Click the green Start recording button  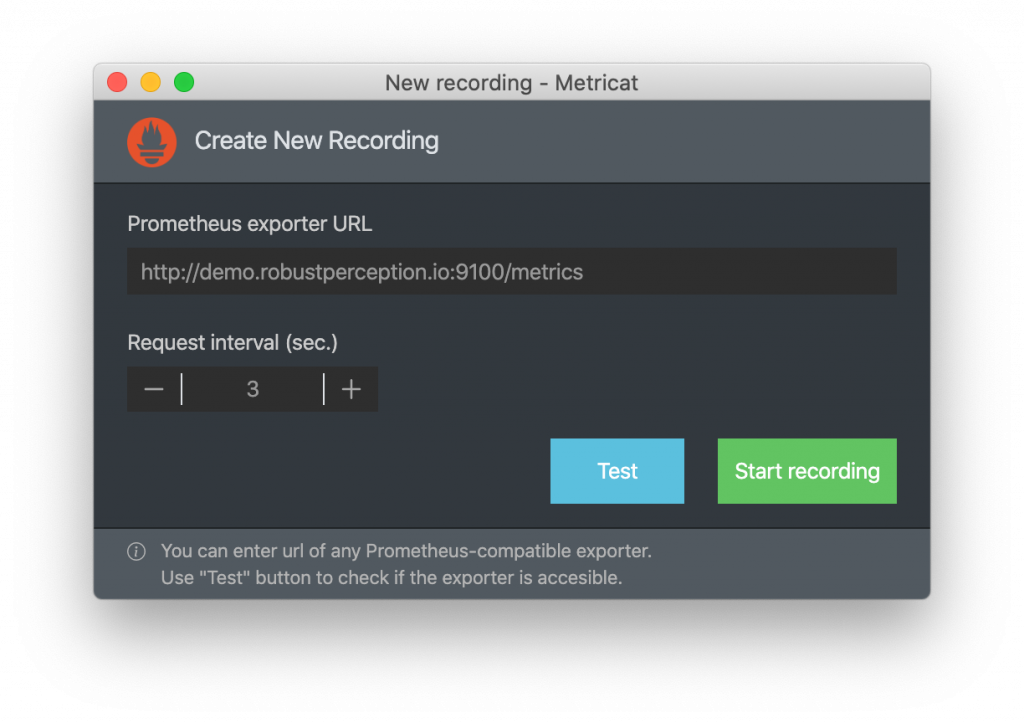[807, 471]
